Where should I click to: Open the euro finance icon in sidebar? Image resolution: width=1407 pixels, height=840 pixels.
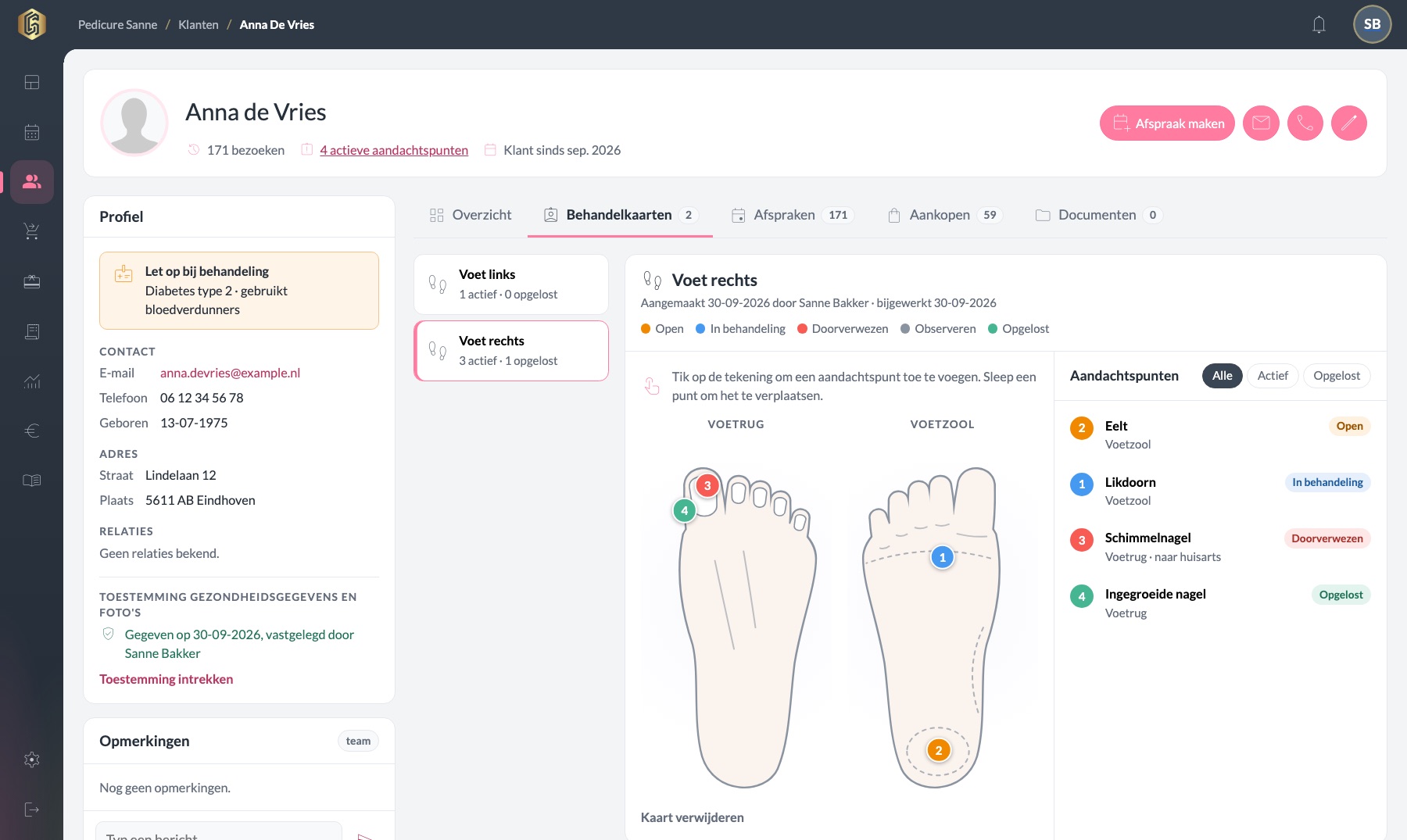pos(32,431)
